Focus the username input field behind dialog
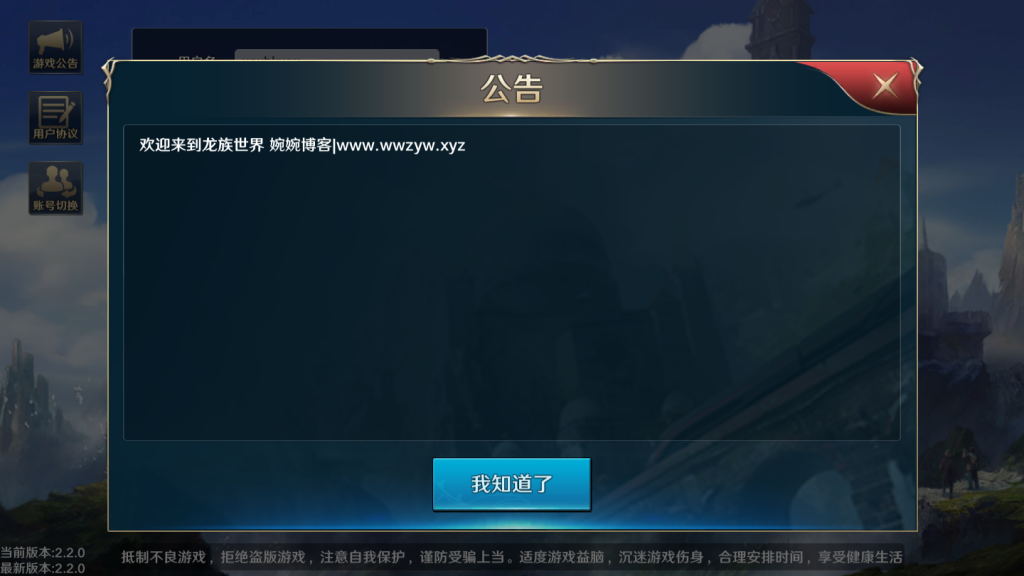This screenshot has height=576, width=1024. (x=337, y=55)
